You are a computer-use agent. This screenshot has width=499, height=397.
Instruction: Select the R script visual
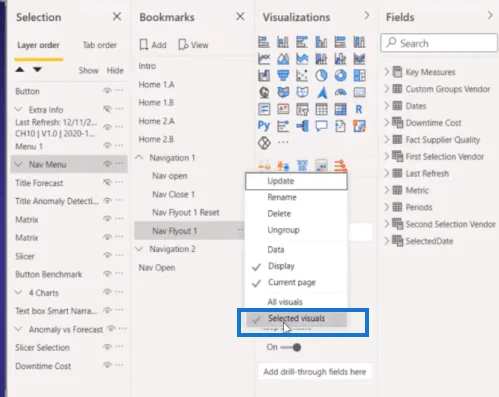click(x=359, y=109)
